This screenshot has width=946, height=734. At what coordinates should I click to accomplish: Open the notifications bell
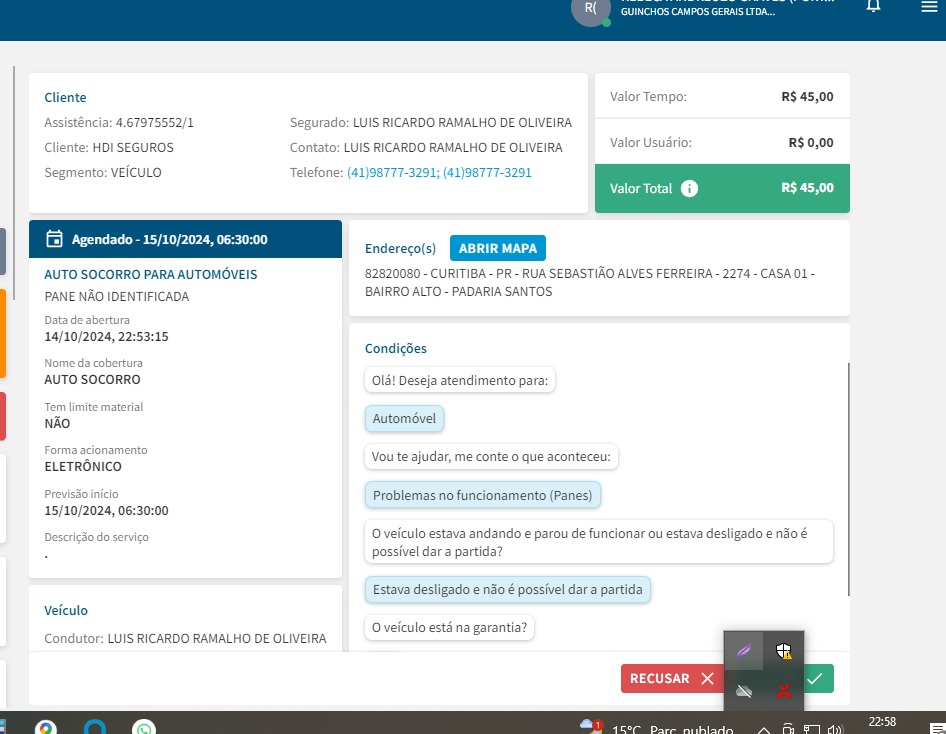pos(873,6)
